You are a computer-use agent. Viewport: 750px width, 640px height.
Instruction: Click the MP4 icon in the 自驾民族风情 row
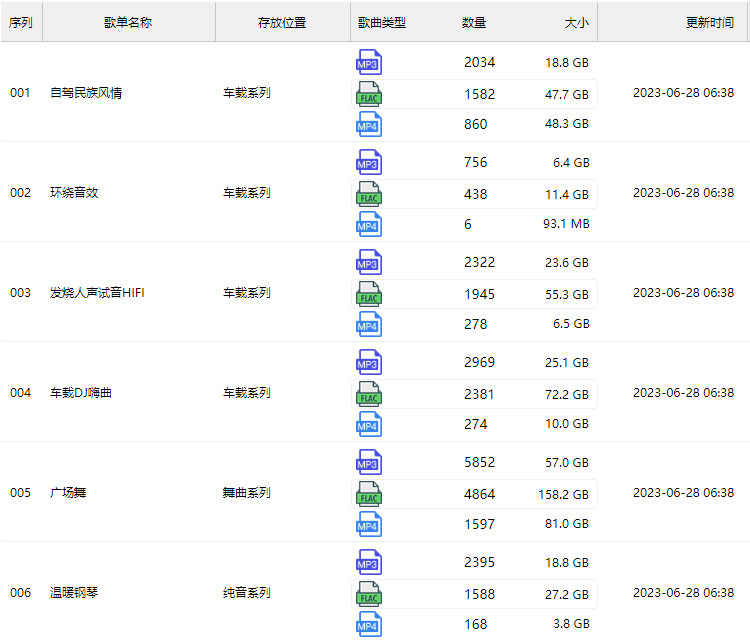tap(369, 124)
